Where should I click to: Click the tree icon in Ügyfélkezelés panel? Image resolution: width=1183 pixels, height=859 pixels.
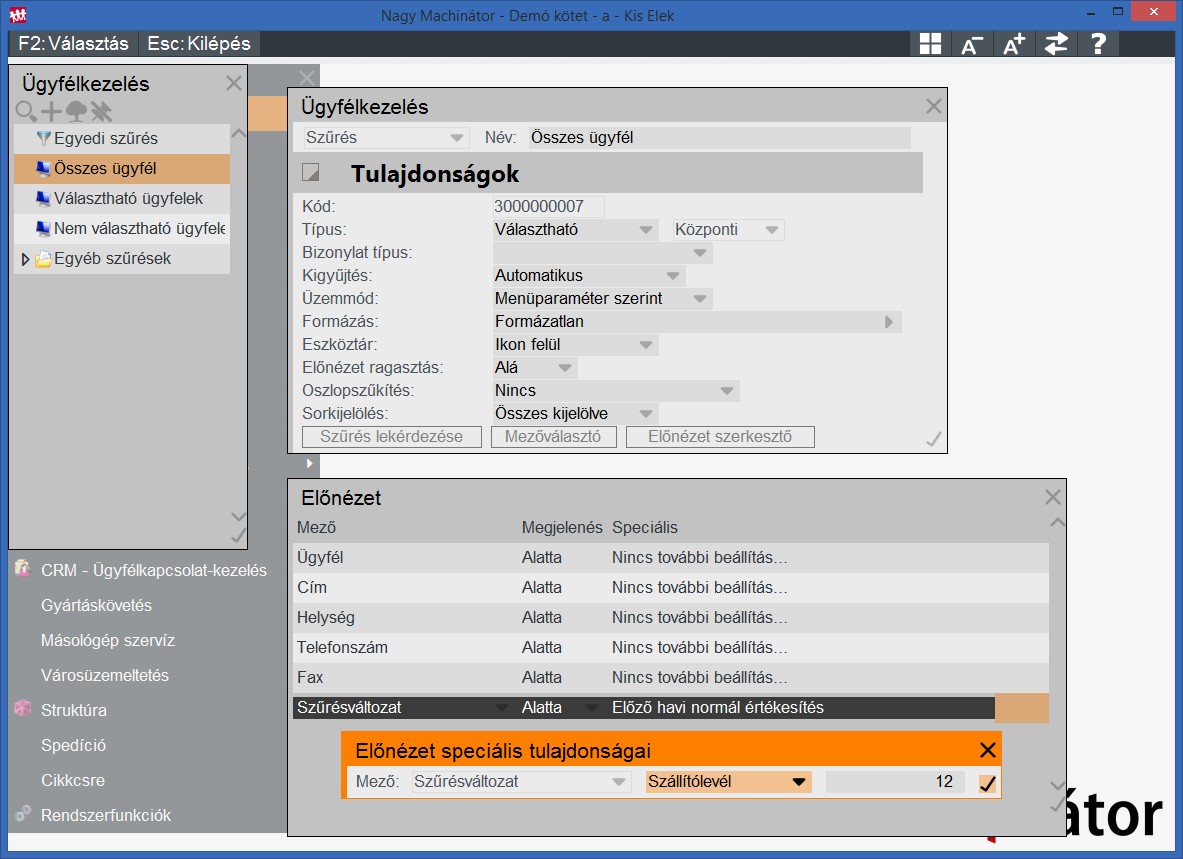pyautogui.click(x=76, y=111)
